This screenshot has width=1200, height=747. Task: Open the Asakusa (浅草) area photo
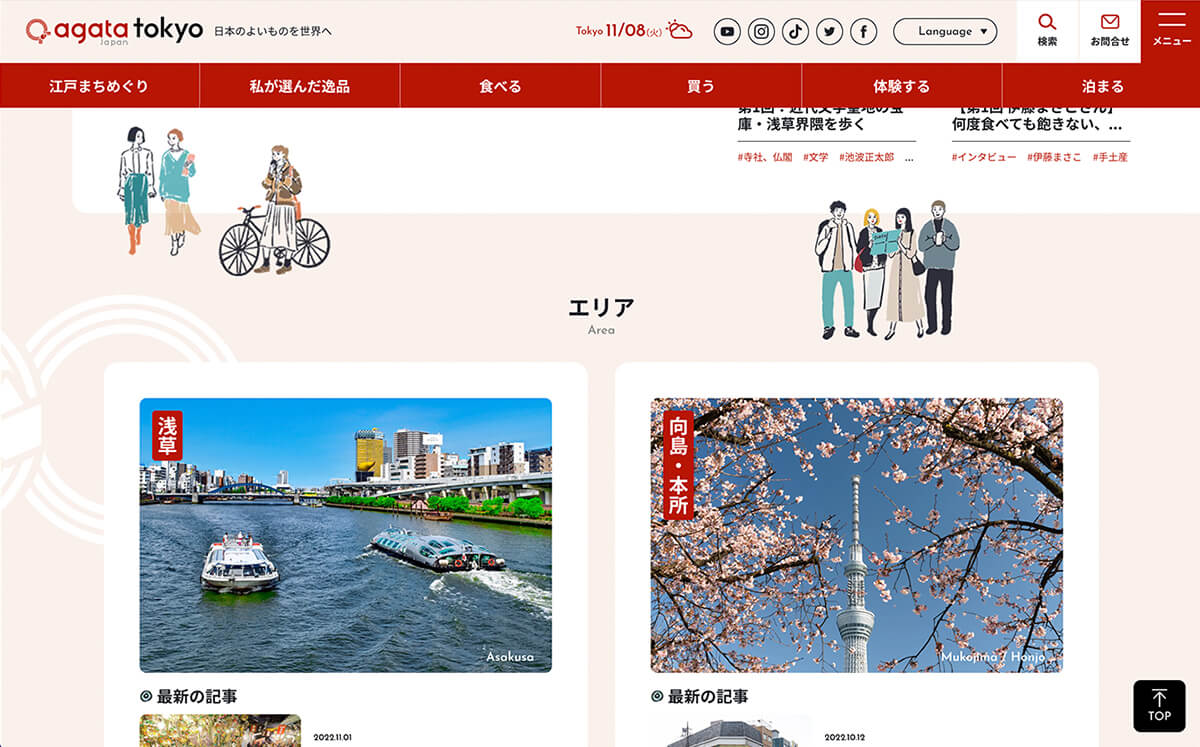coord(345,535)
